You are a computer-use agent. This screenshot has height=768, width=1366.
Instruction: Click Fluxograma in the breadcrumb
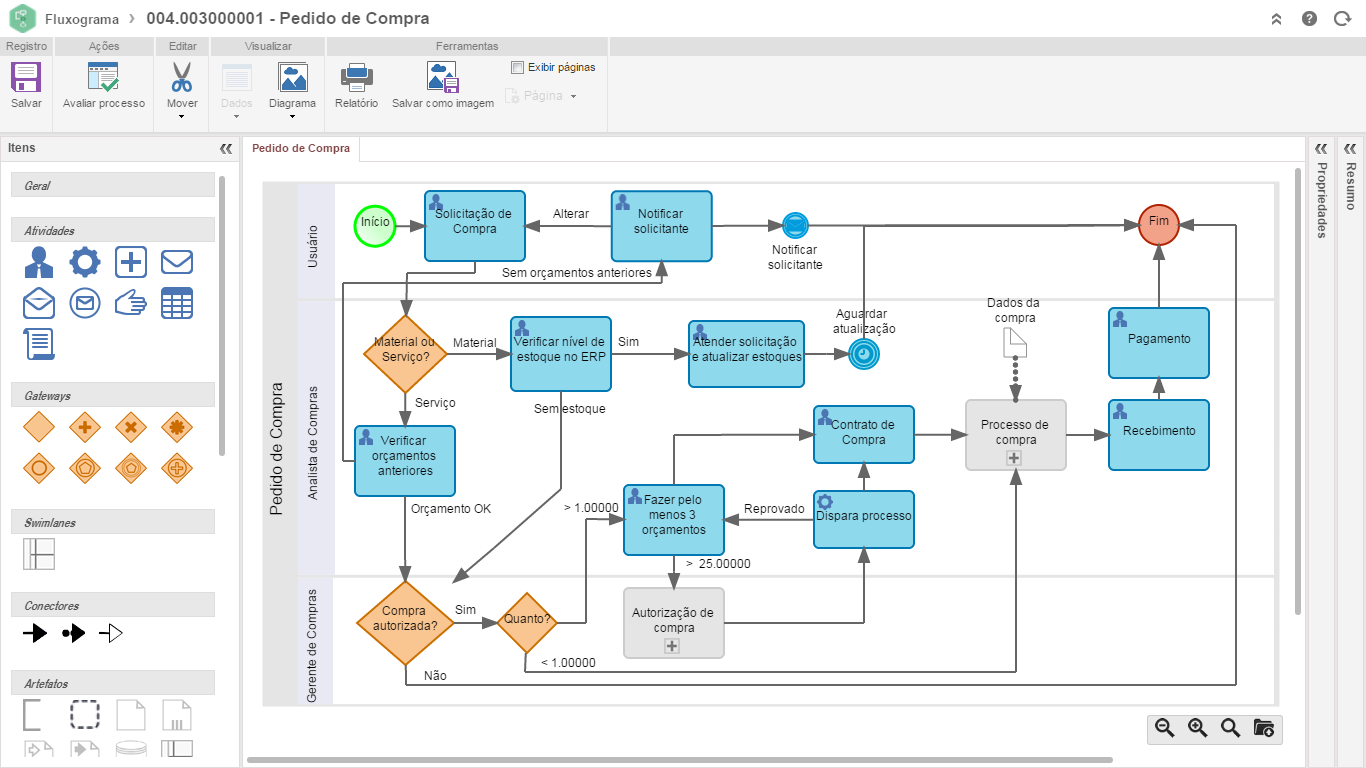point(82,19)
